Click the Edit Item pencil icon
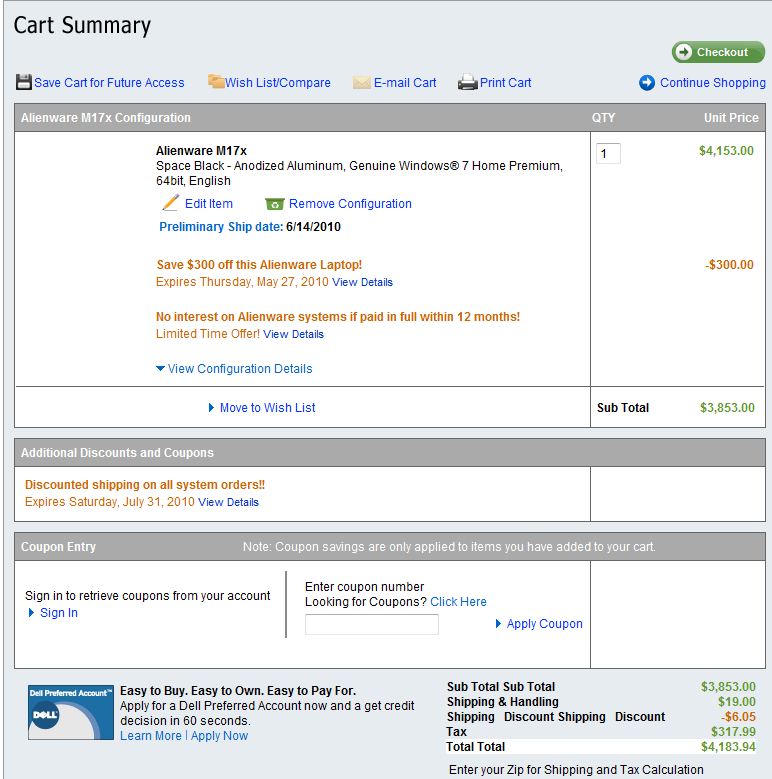 point(171,203)
